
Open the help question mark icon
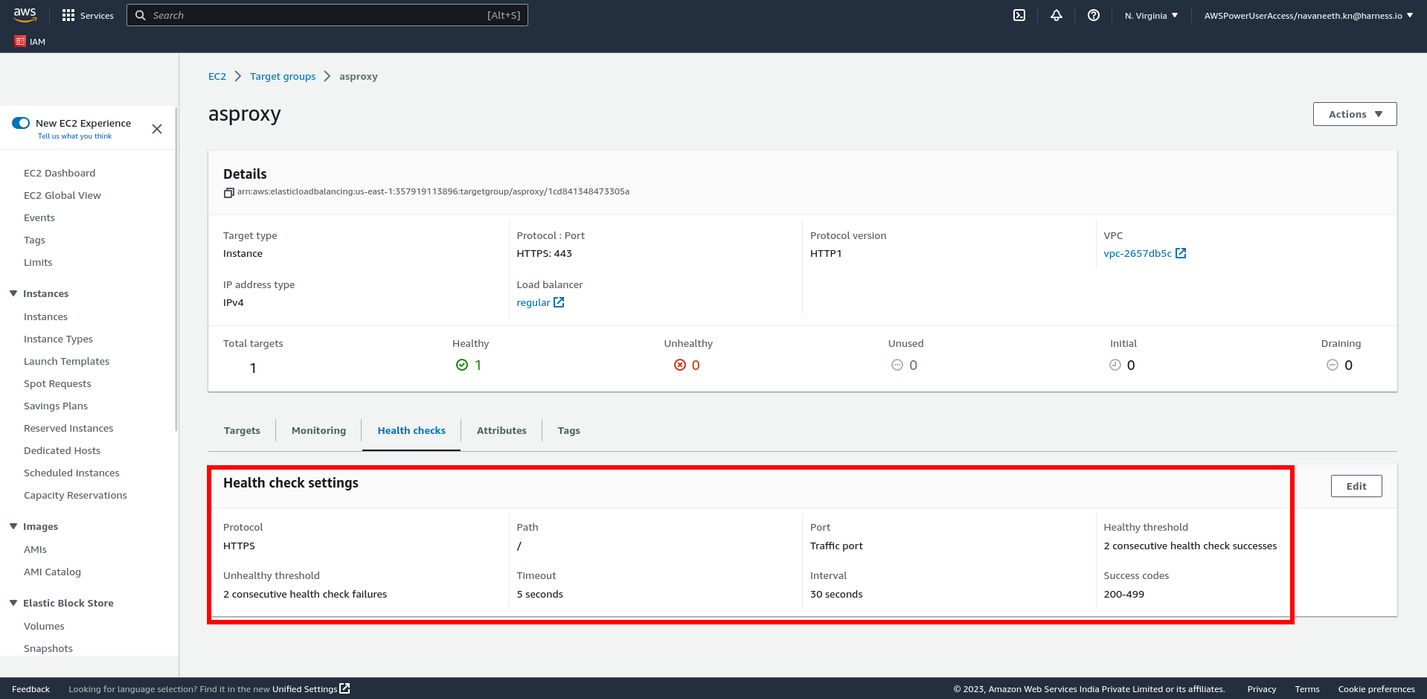click(1093, 15)
